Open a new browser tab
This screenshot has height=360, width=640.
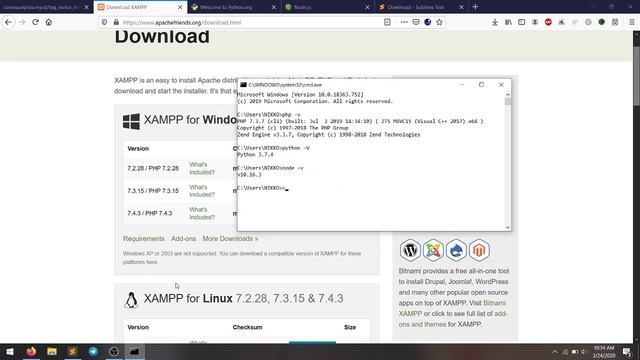[475, 7]
